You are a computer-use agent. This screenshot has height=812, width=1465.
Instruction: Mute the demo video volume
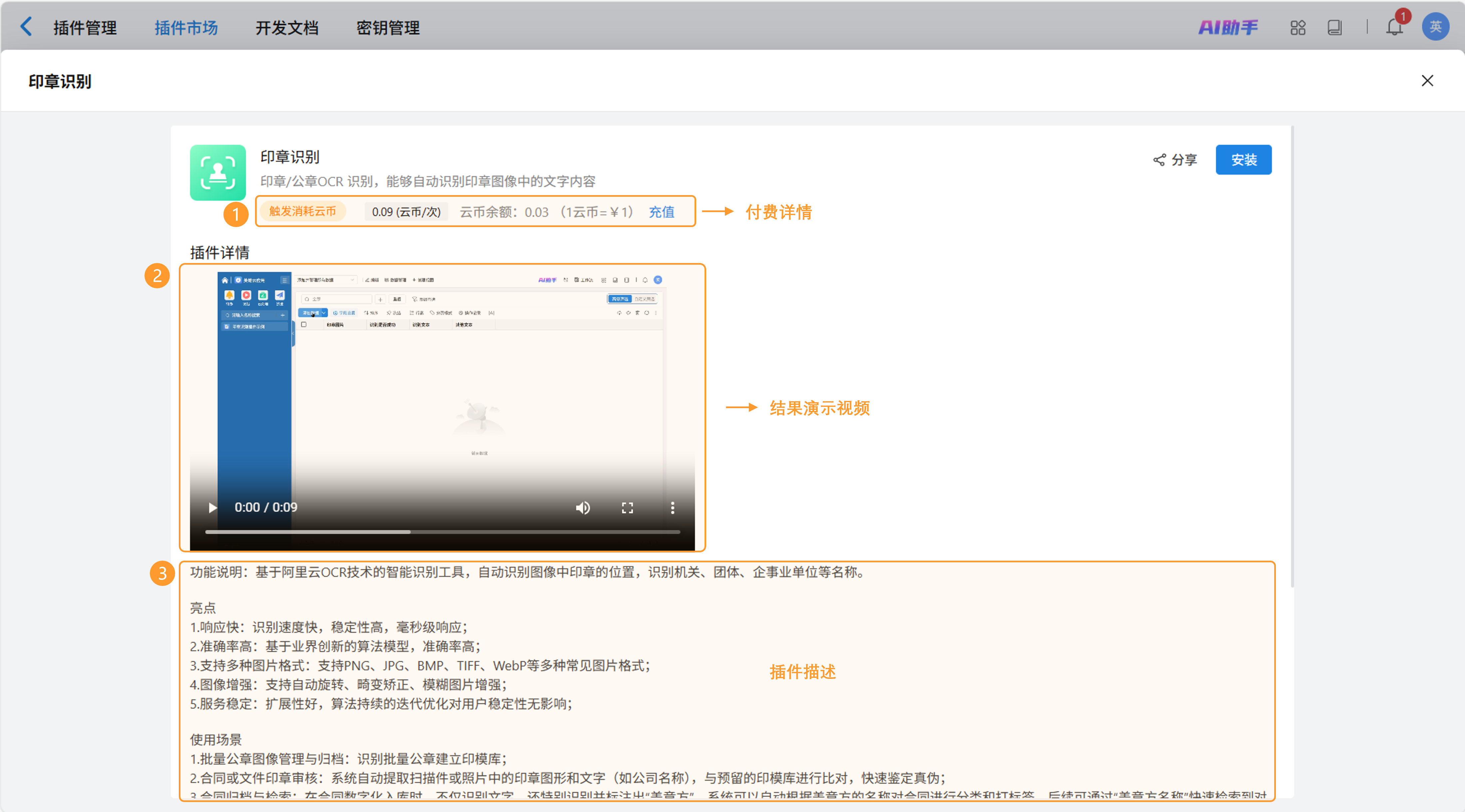582,507
